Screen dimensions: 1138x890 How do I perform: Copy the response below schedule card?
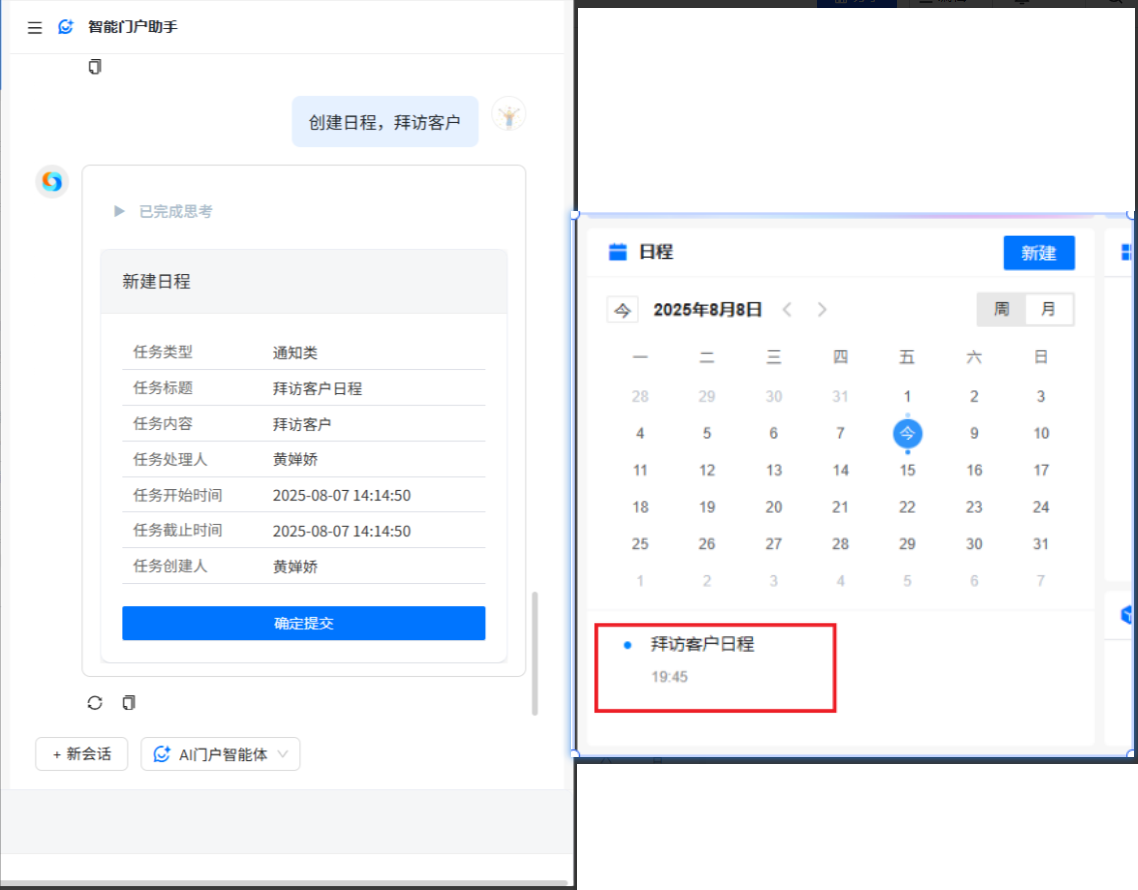(128, 703)
